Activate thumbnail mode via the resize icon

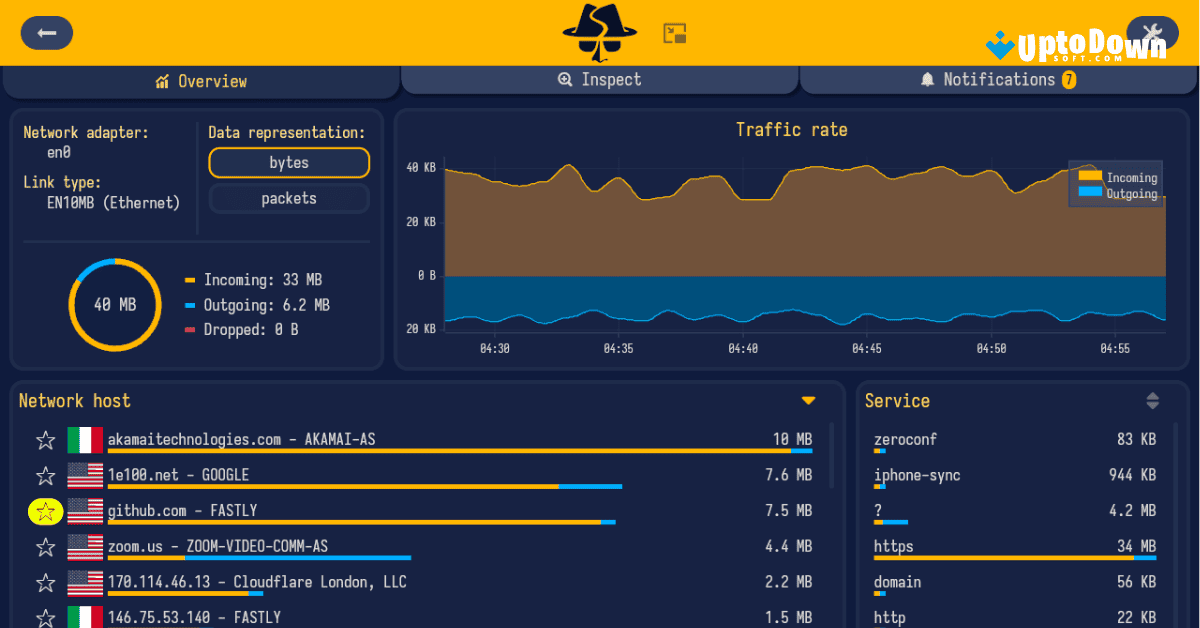(675, 32)
